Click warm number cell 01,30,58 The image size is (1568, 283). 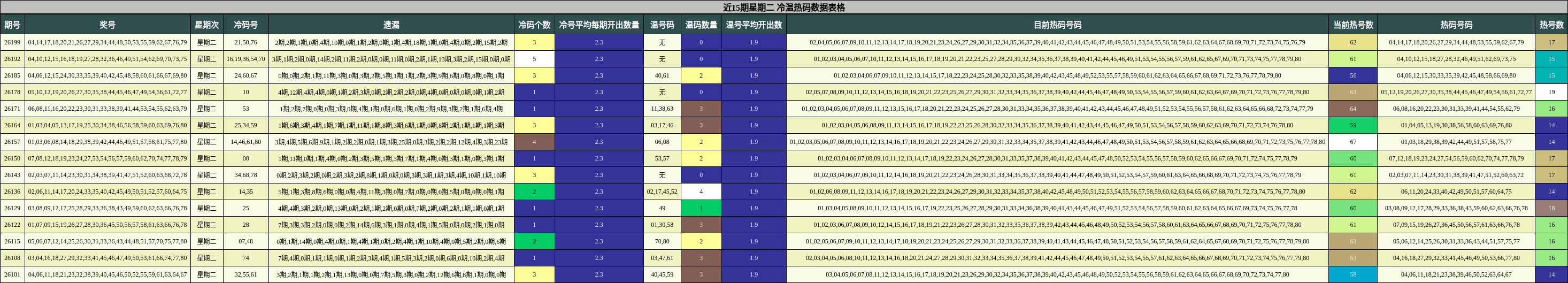tap(662, 225)
